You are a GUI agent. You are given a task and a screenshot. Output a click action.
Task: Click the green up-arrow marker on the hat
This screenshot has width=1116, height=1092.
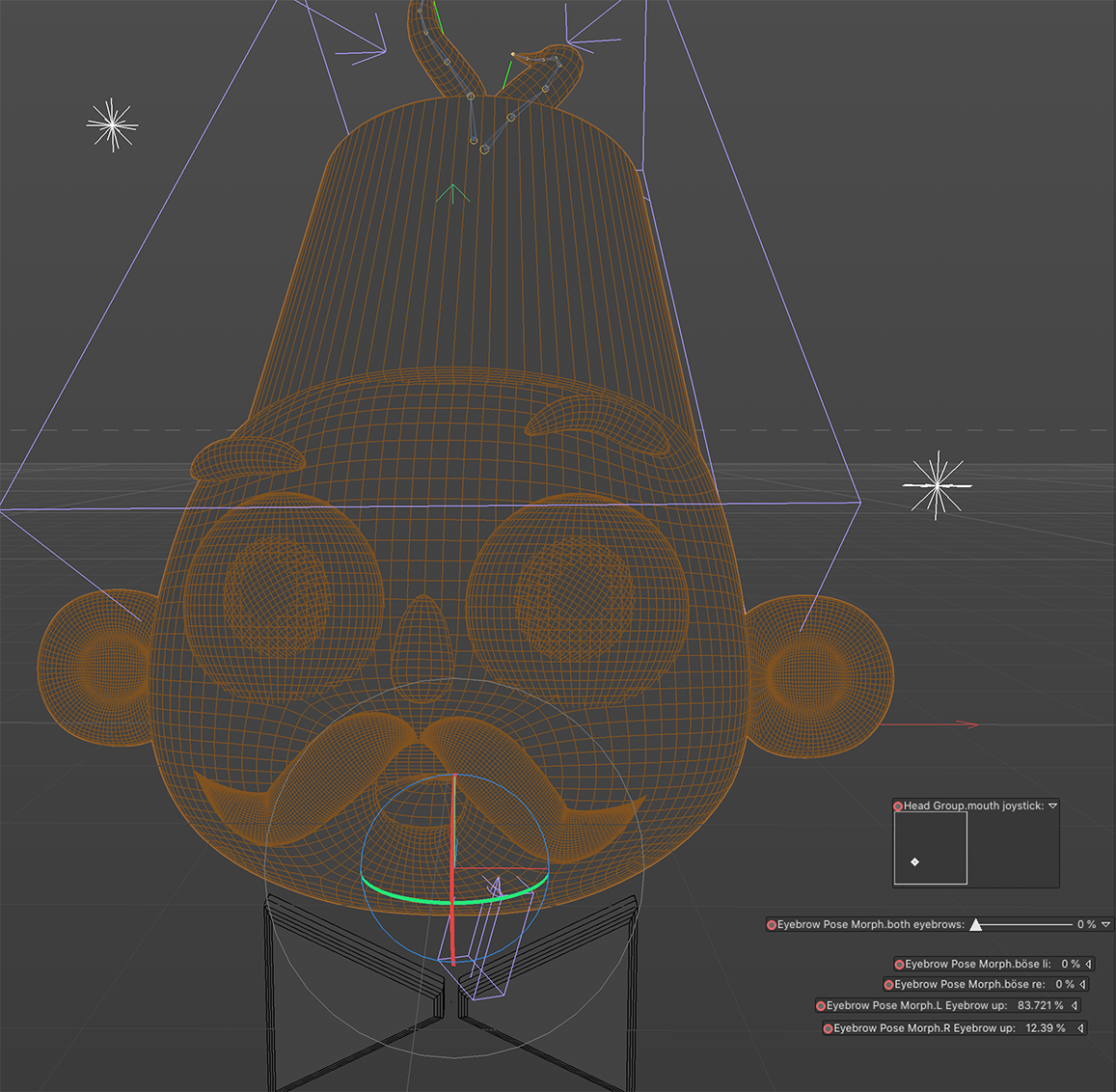[x=452, y=193]
